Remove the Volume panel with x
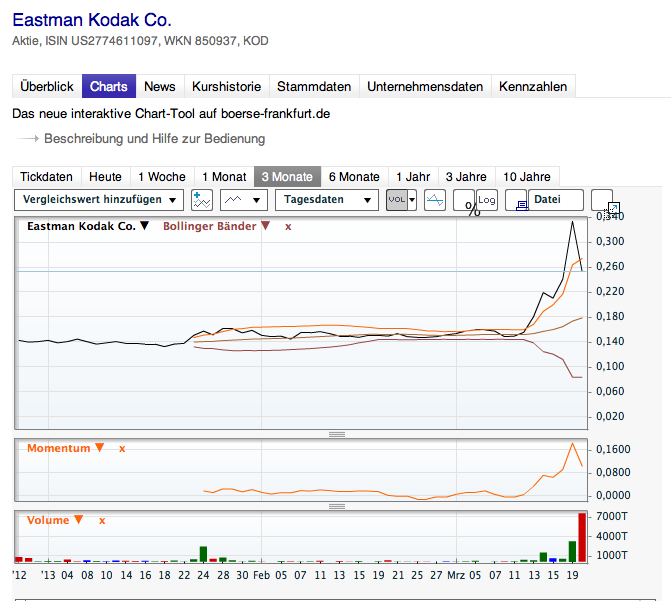671x601 pixels. click(x=102, y=521)
